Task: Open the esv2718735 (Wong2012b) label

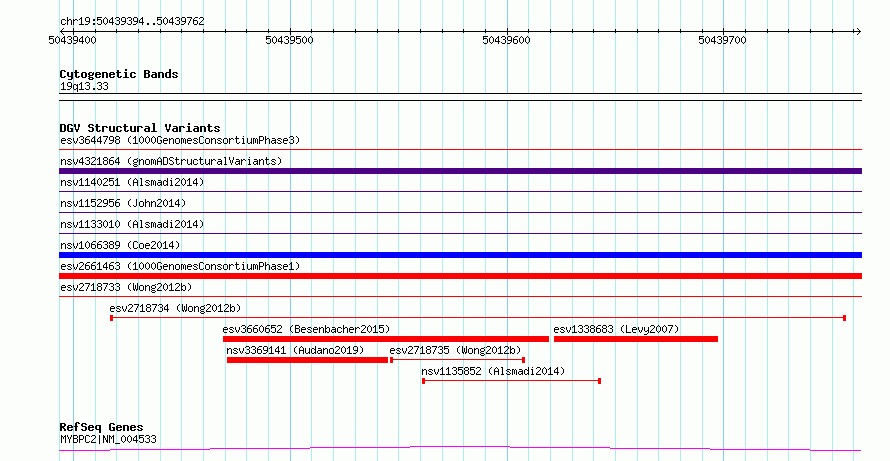Action: [x=455, y=350]
